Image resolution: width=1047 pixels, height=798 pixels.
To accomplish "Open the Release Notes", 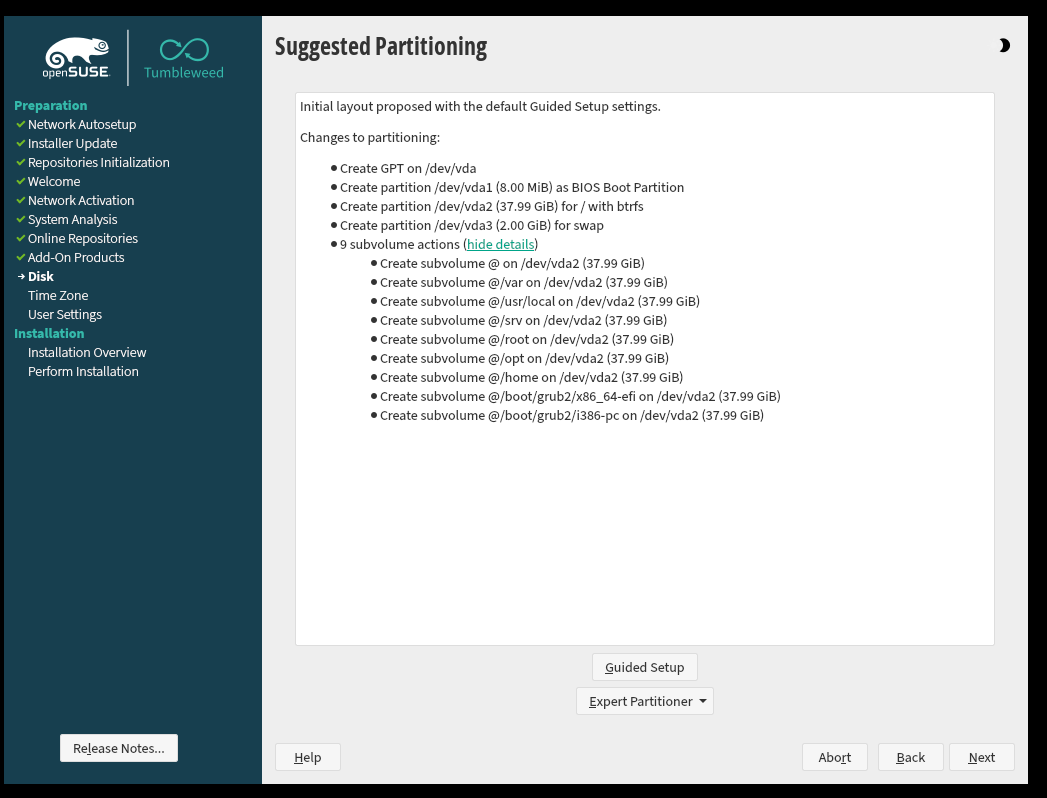I will coord(118,748).
